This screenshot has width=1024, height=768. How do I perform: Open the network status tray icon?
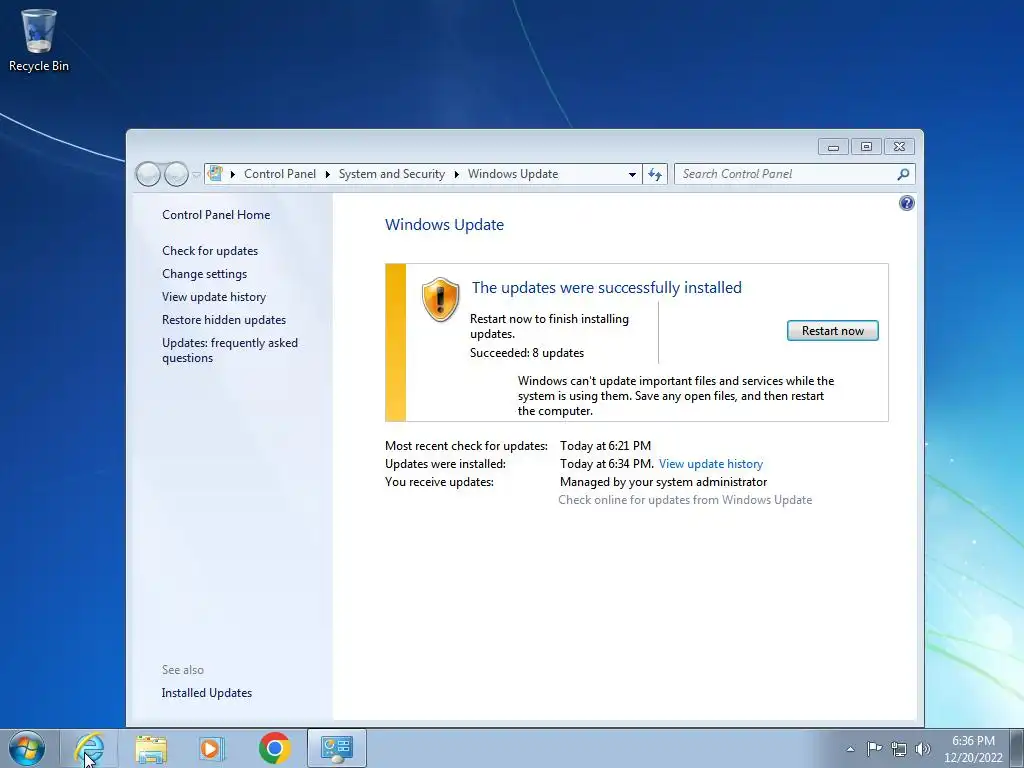point(899,749)
